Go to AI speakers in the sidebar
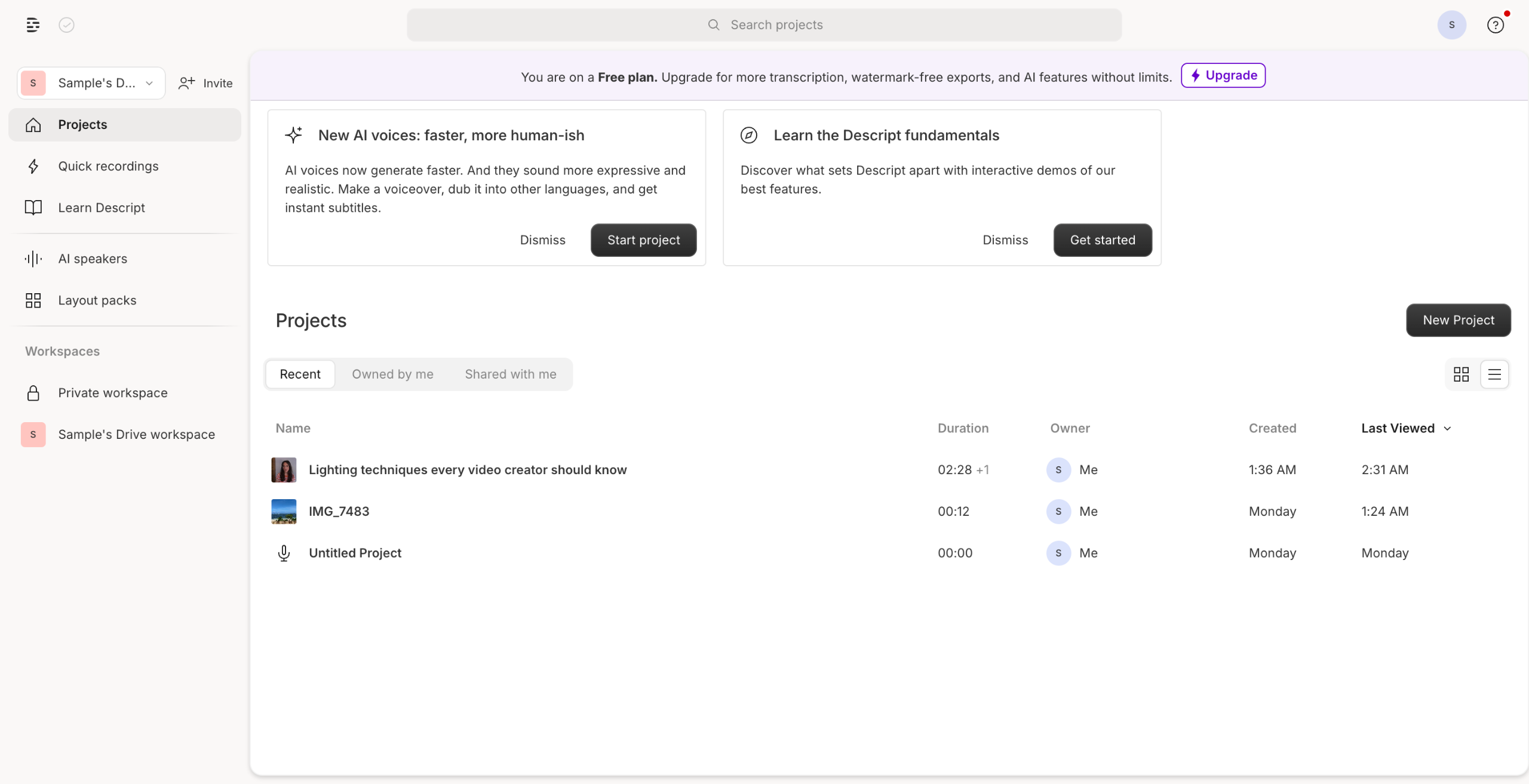The image size is (1529, 784). (x=93, y=259)
